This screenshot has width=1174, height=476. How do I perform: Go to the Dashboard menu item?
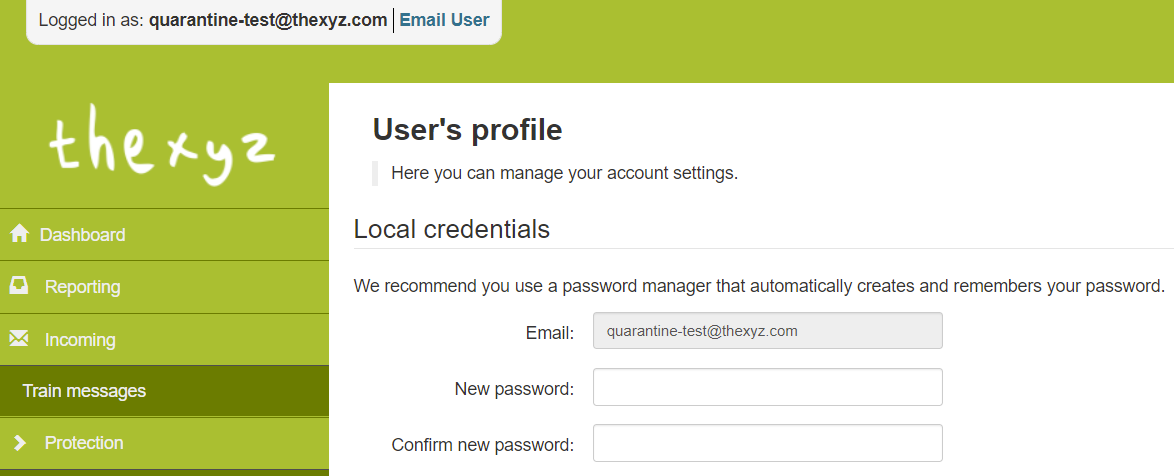(164, 234)
